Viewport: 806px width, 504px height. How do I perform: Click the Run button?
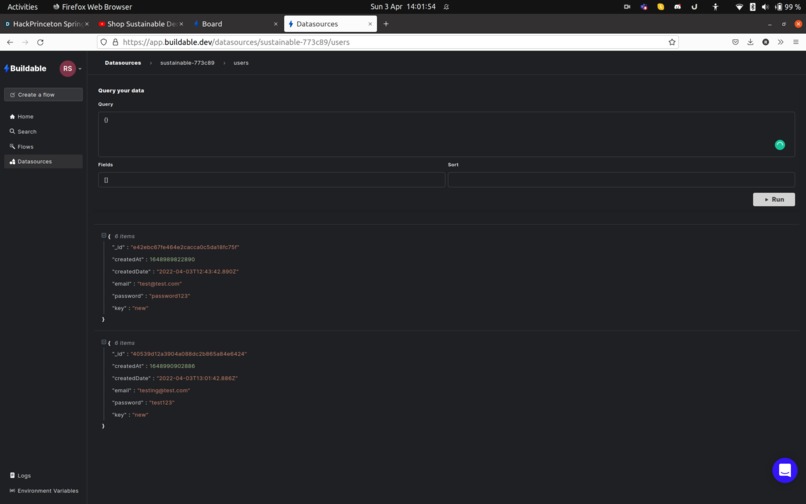[774, 200]
